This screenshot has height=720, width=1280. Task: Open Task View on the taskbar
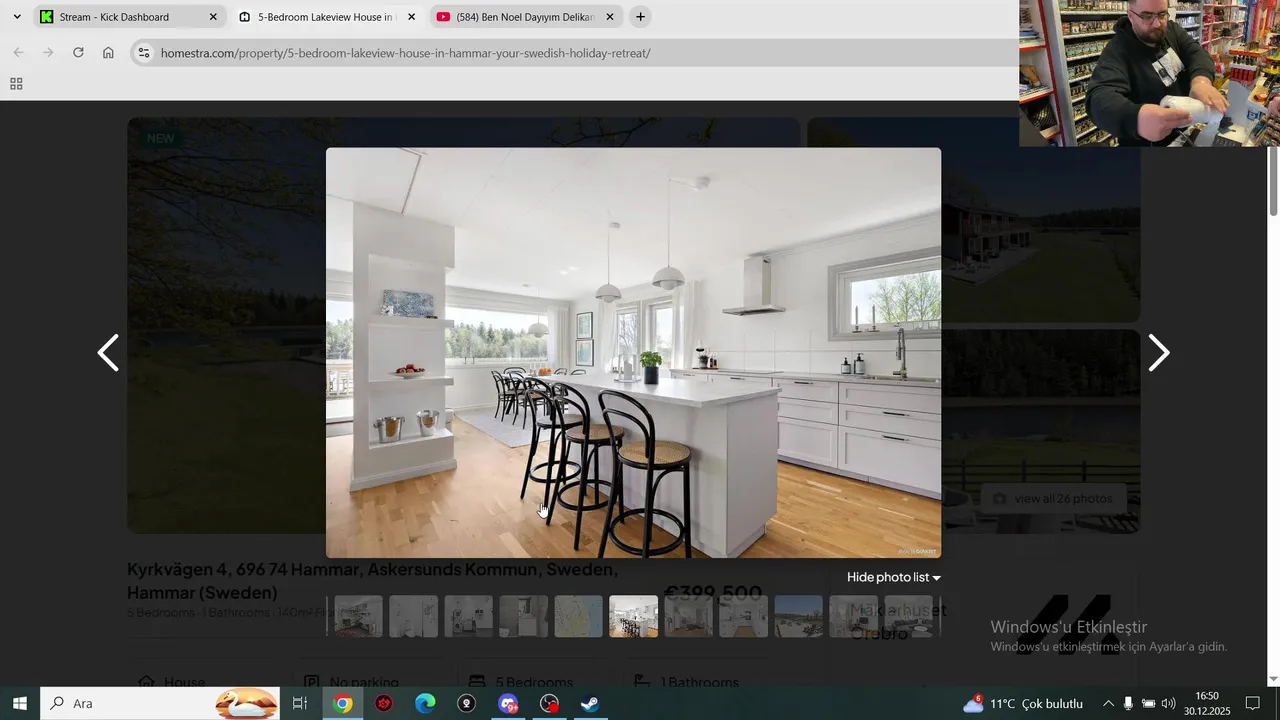point(299,703)
